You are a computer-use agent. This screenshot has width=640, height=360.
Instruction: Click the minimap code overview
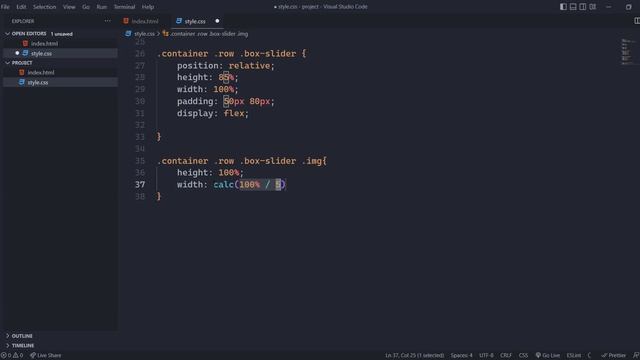coord(628,52)
